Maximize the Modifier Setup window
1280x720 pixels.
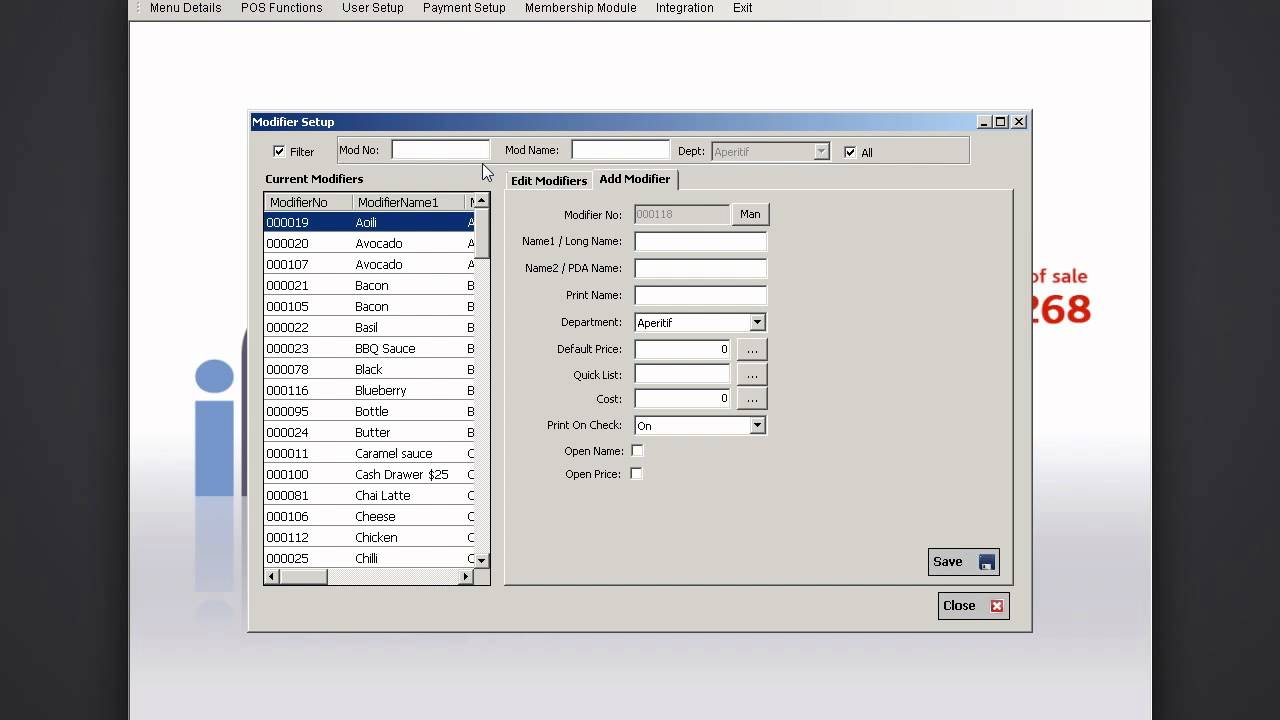tap(1001, 122)
